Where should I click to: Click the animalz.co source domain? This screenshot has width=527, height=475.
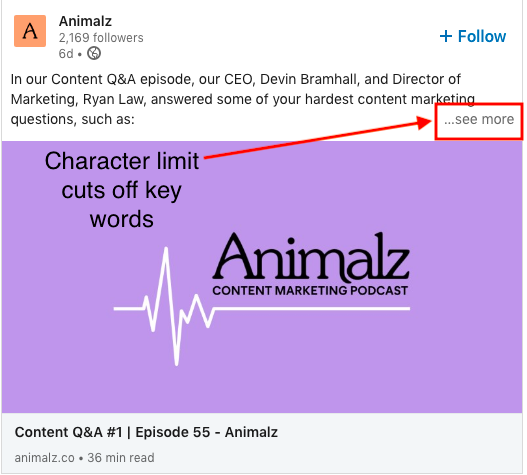pos(44,458)
